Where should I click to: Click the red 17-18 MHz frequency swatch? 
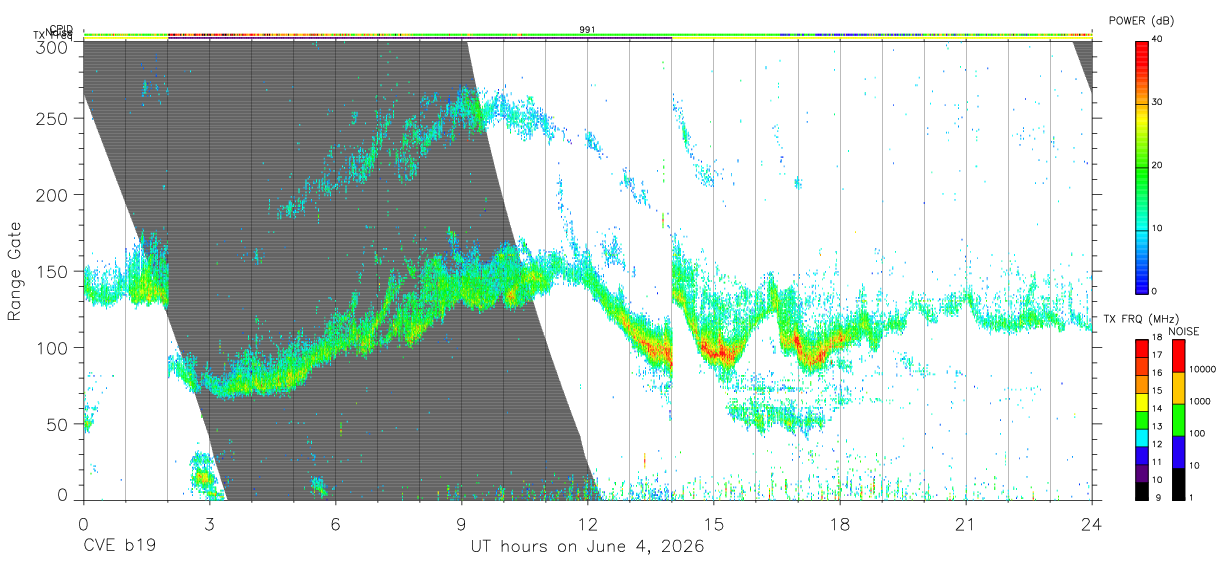[x=1141, y=347]
